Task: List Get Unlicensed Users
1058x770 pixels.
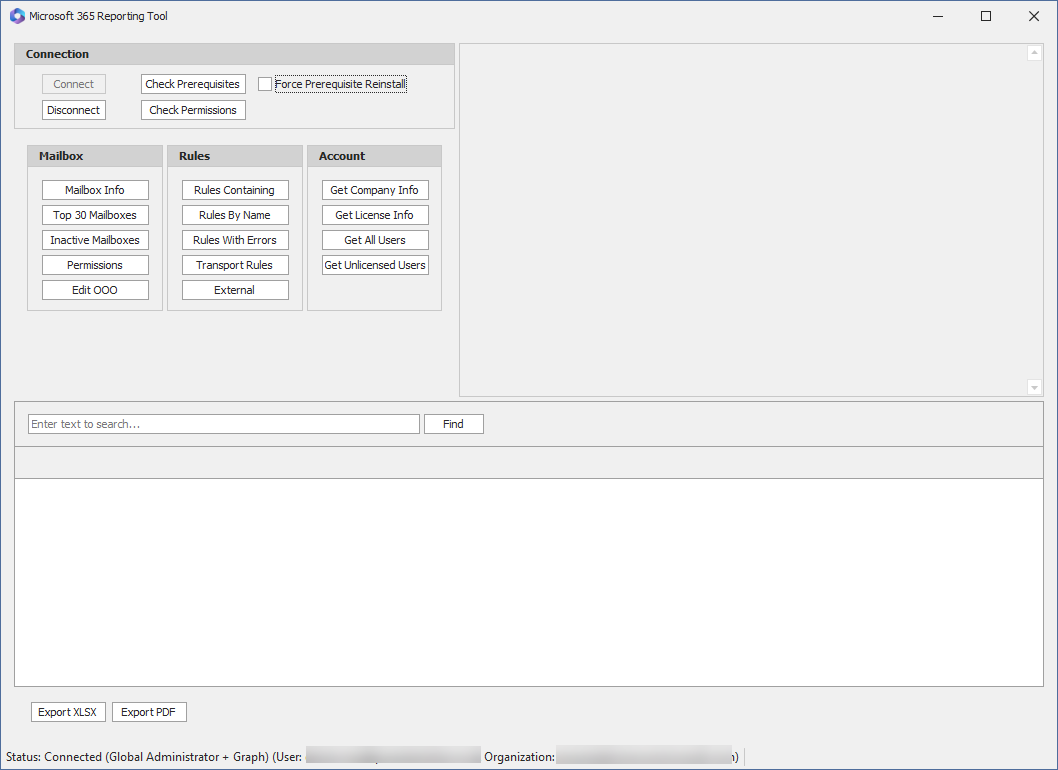Action: (375, 265)
